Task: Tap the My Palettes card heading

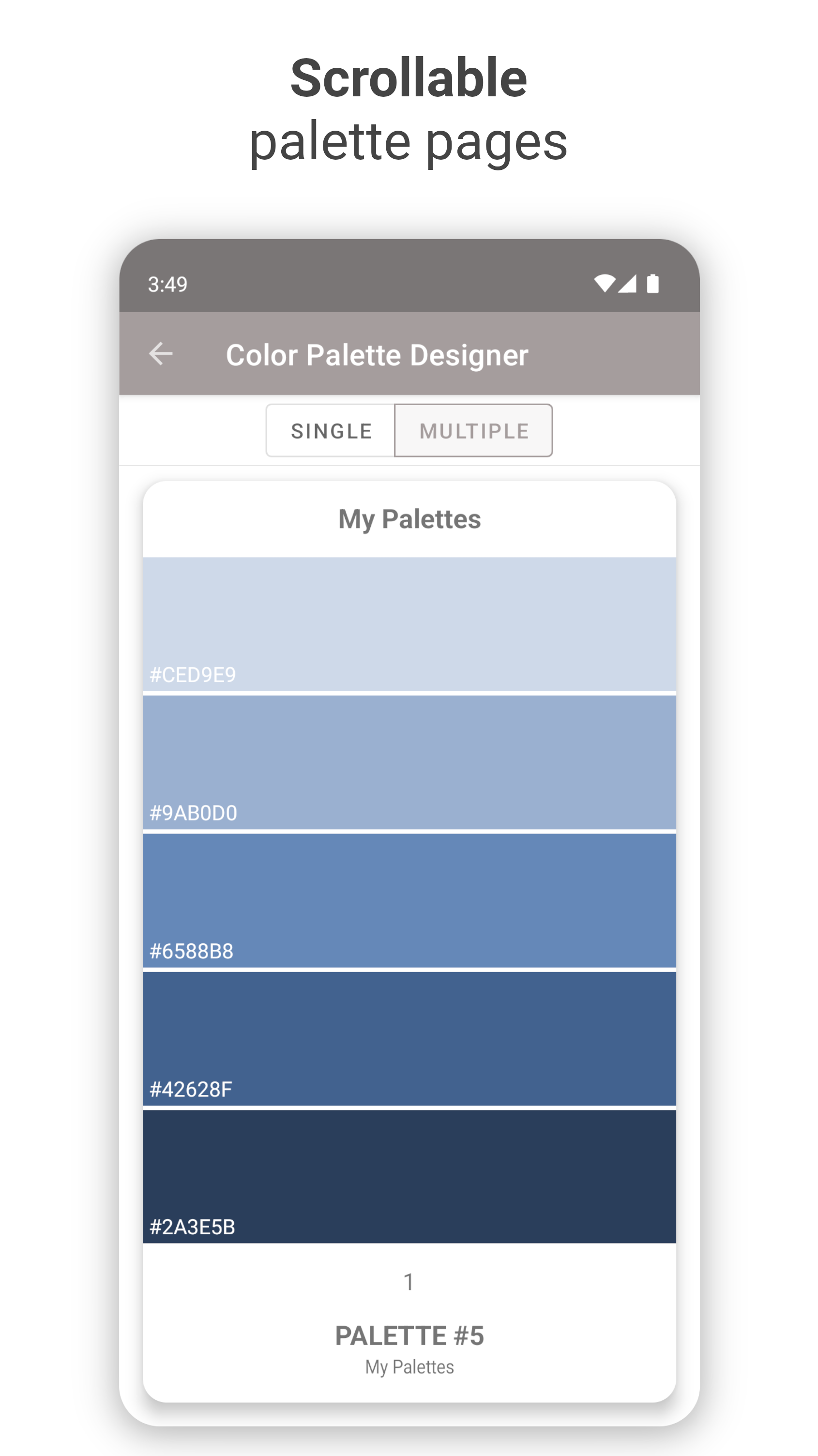Action: pyautogui.click(x=409, y=519)
